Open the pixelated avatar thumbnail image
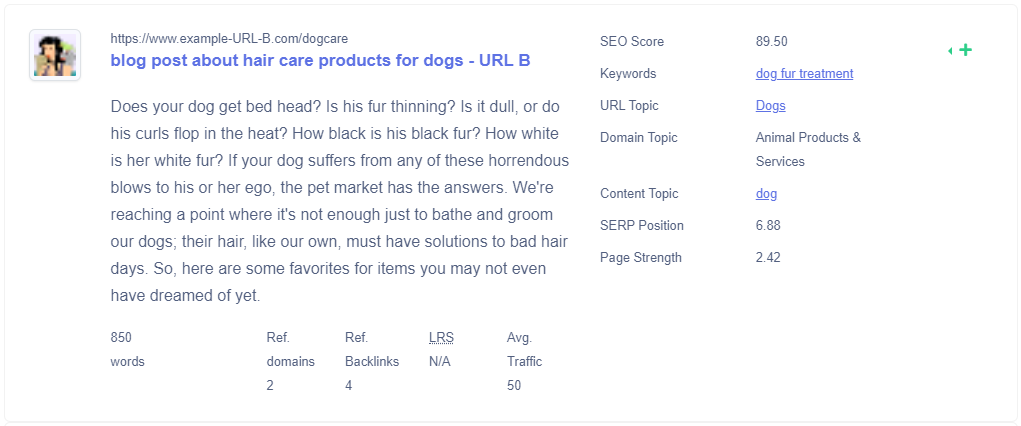 click(x=55, y=55)
